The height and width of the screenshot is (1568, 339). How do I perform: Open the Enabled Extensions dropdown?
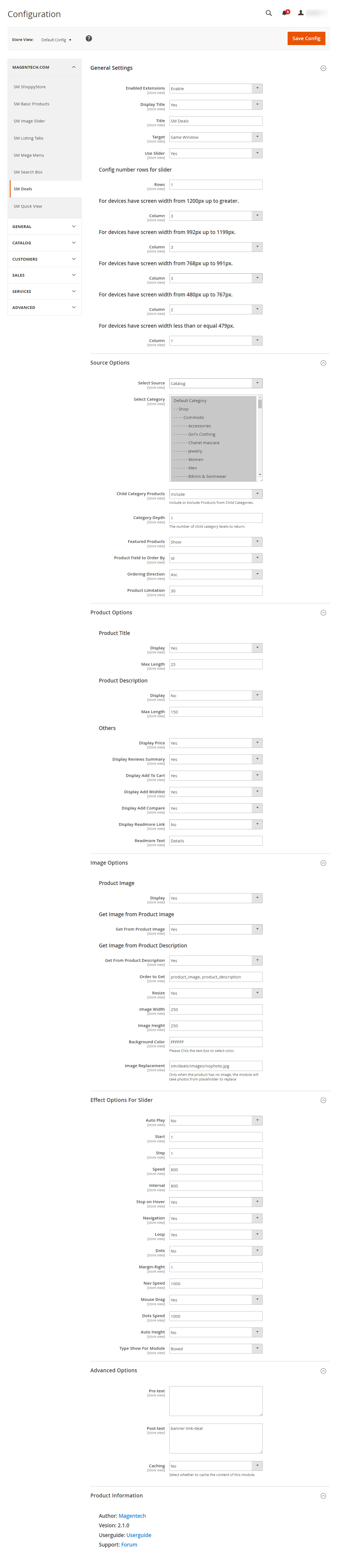click(215, 89)
